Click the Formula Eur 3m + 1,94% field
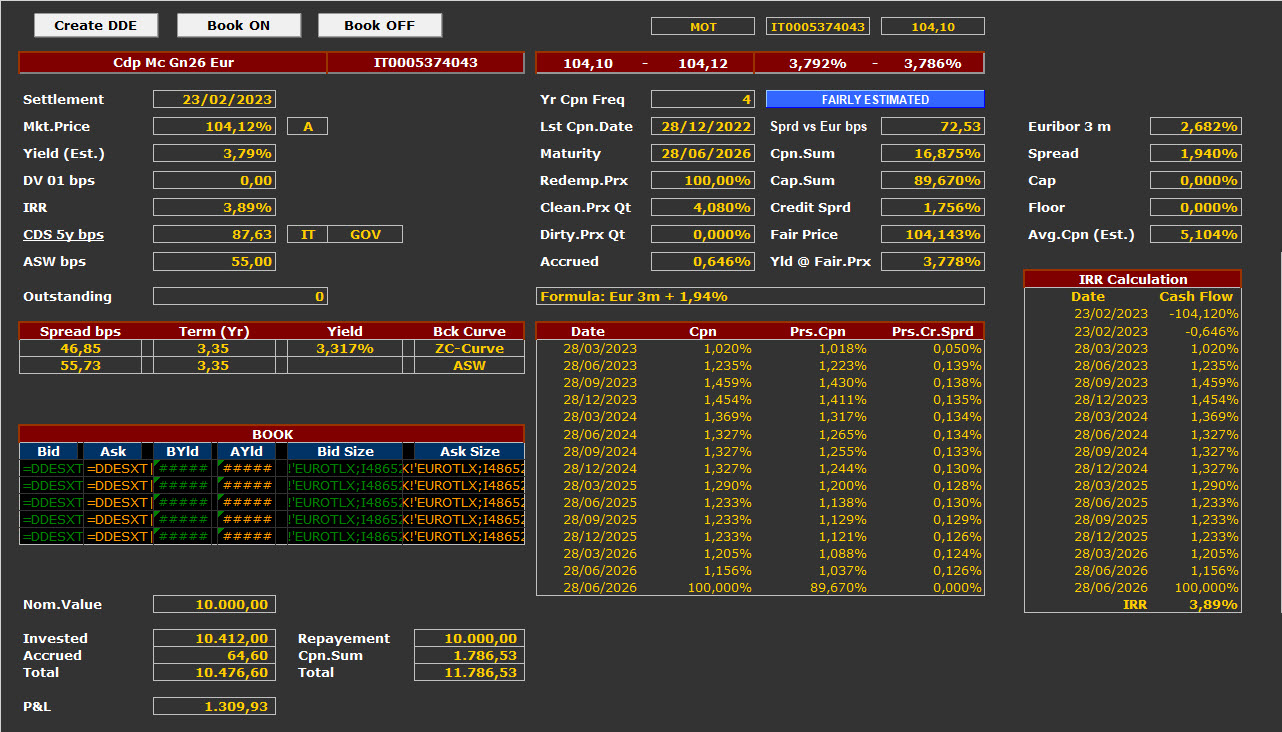Image resolution: width=1282 pixels, height=732 pixels. [760, 297]
